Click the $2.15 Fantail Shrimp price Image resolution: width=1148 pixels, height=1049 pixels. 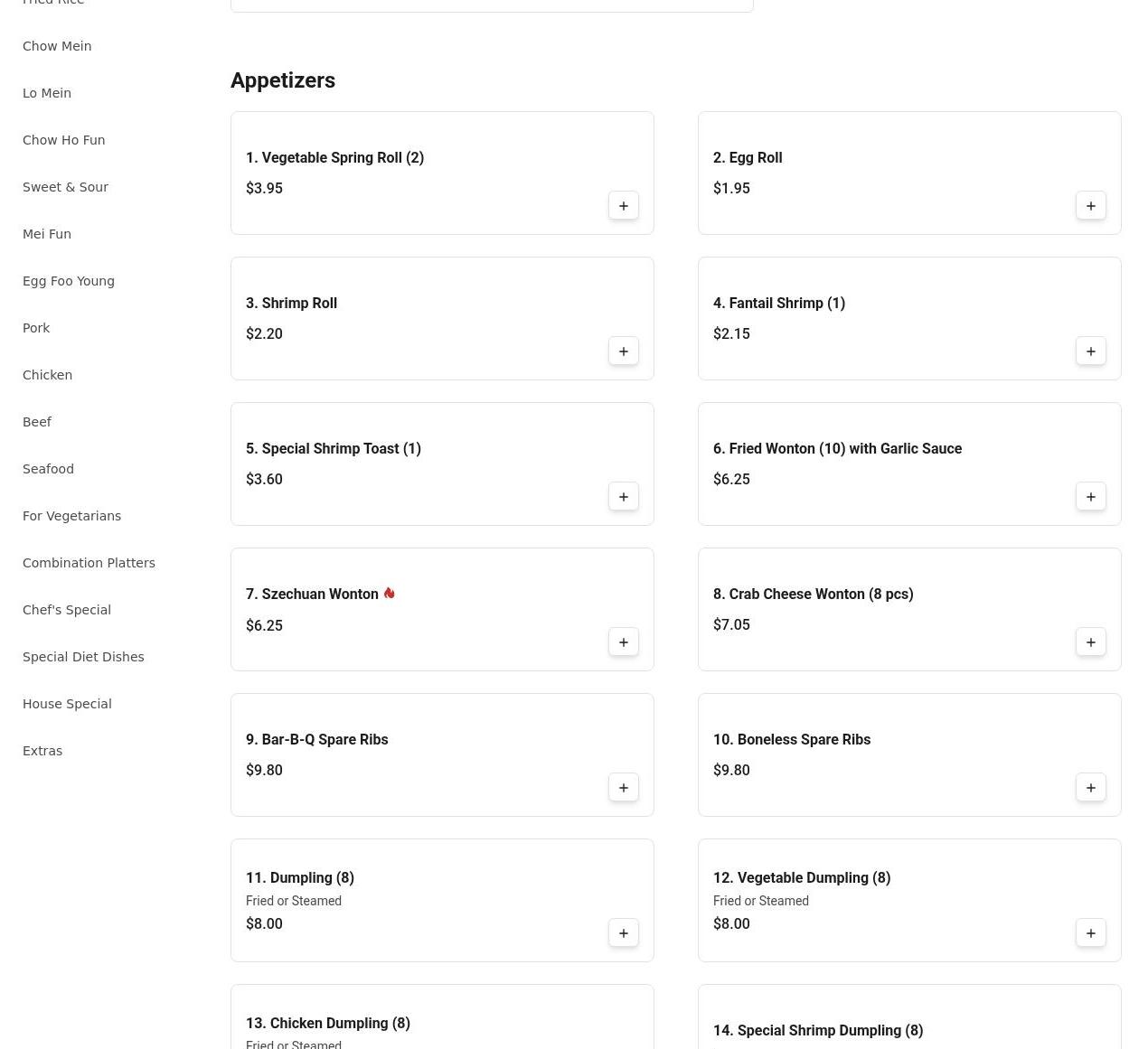(x=731, y=333)
